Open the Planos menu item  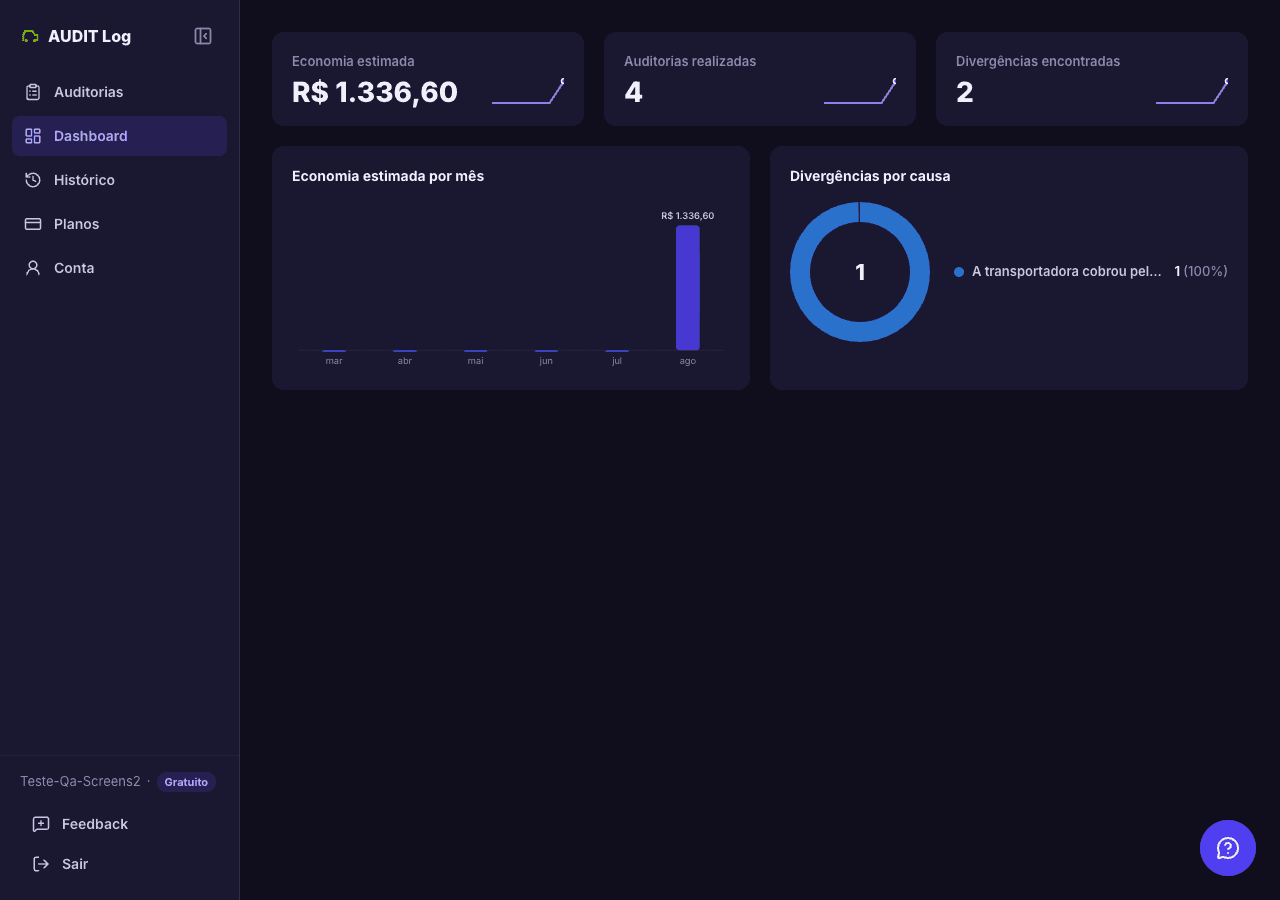119,224
